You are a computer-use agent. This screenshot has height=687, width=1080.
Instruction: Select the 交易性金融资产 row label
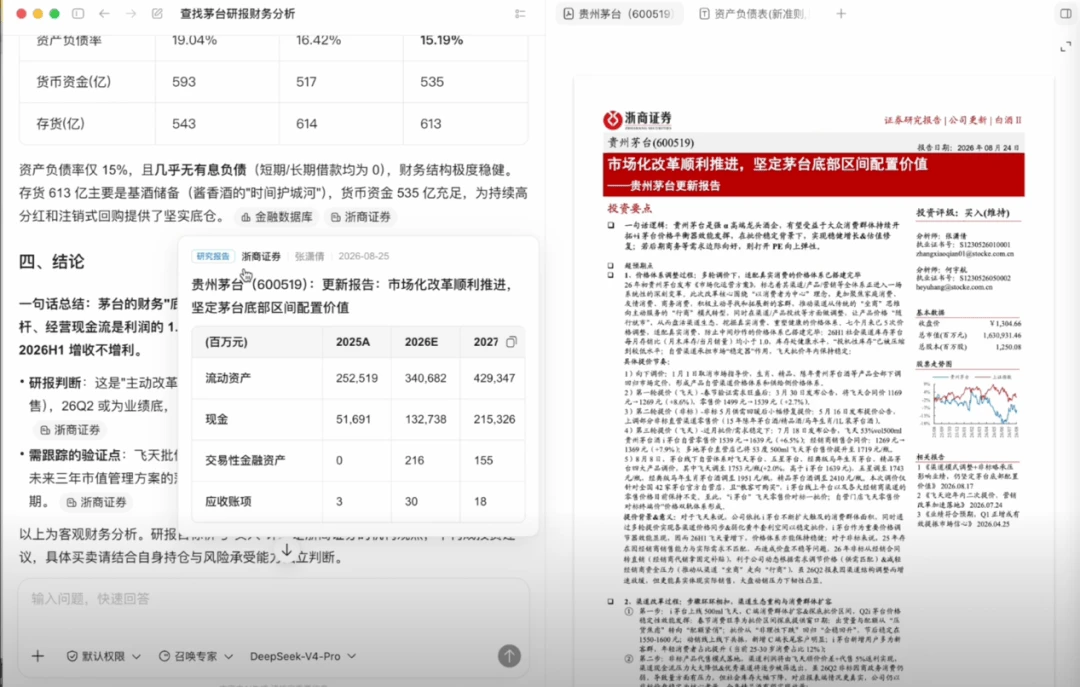[x=245, y=460]
